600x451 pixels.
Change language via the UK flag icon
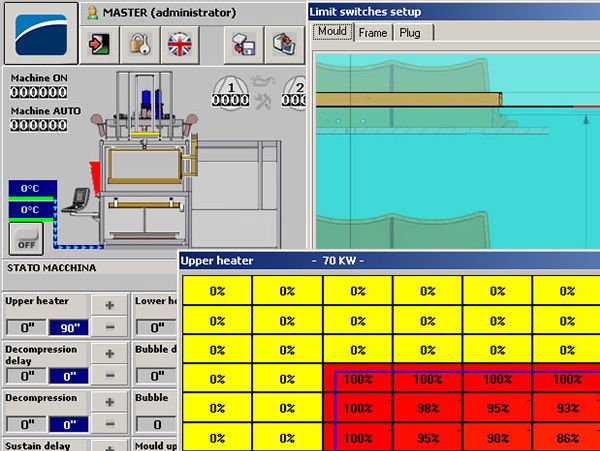179,44
